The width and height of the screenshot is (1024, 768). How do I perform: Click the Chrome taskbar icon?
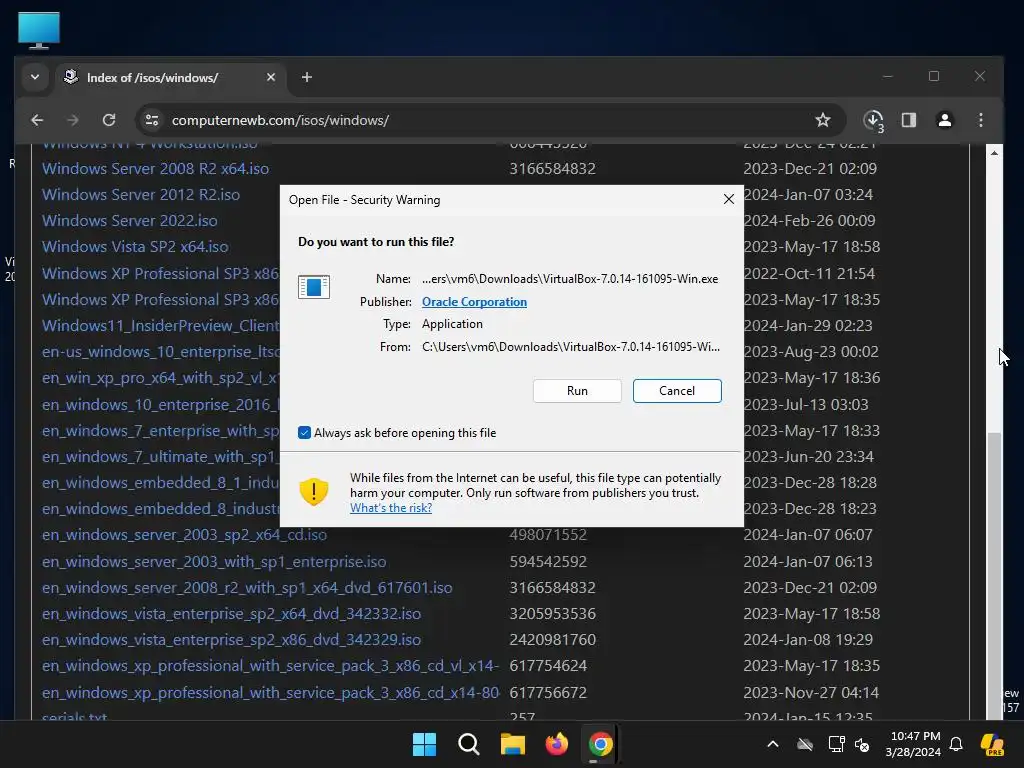coord(600,744)
